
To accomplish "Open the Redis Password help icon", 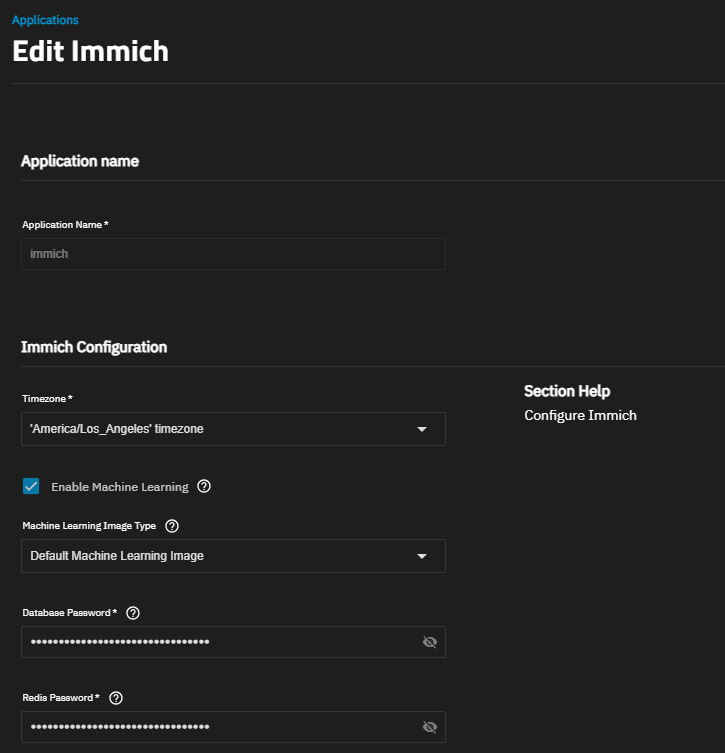I will (116, 698).
